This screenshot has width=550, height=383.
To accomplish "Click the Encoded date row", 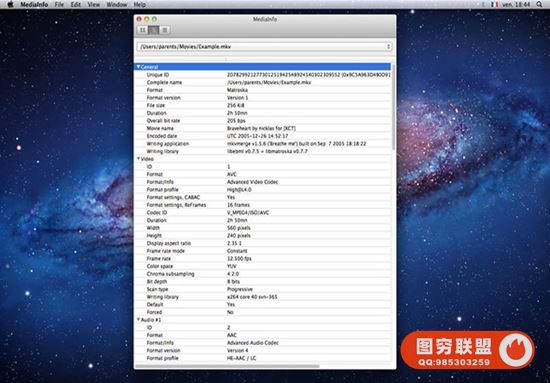I will click(262, 136).
